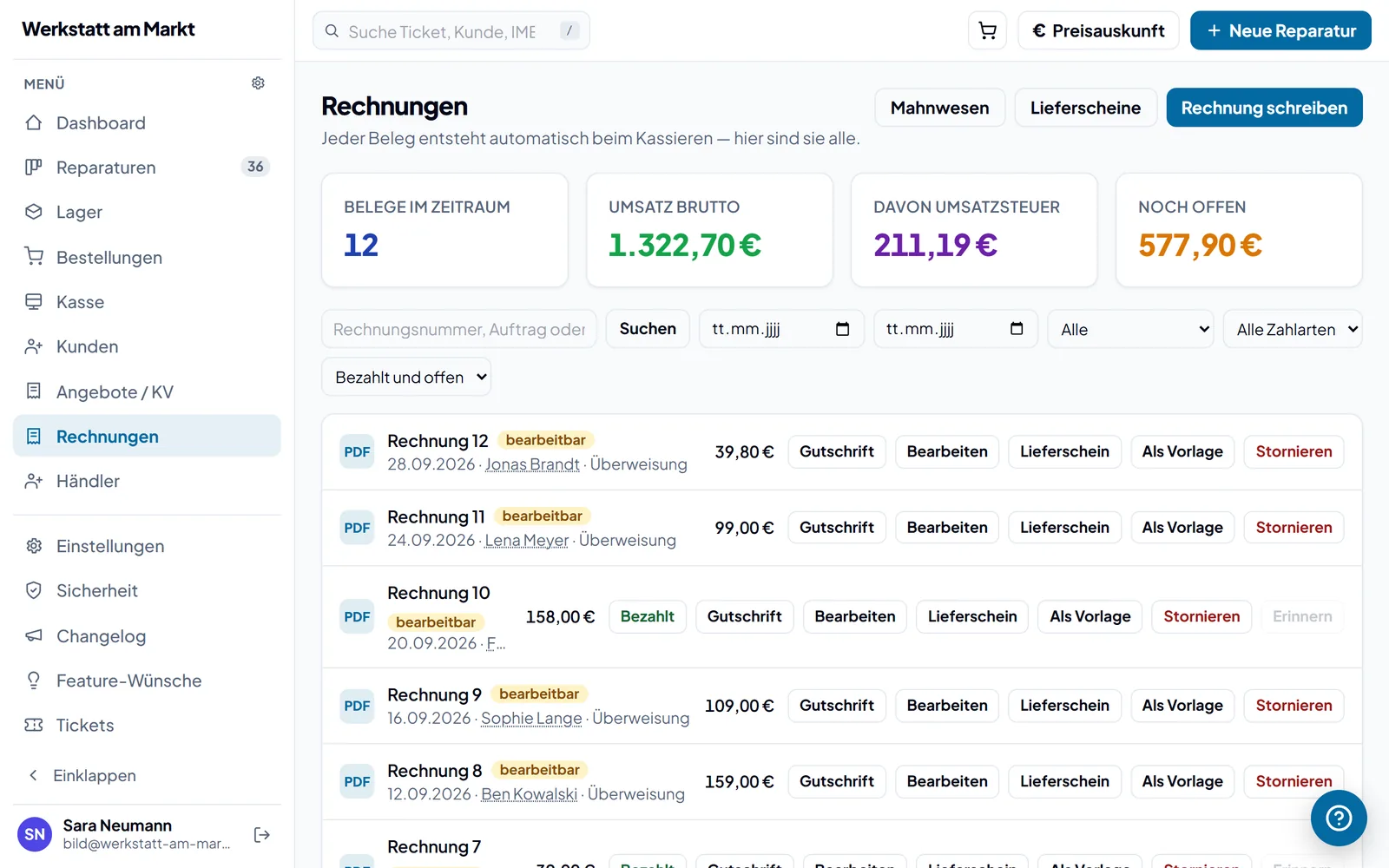1389x868 pixels.
Task: Open PDF of Rechnung 9
Action: coord(357,706)
